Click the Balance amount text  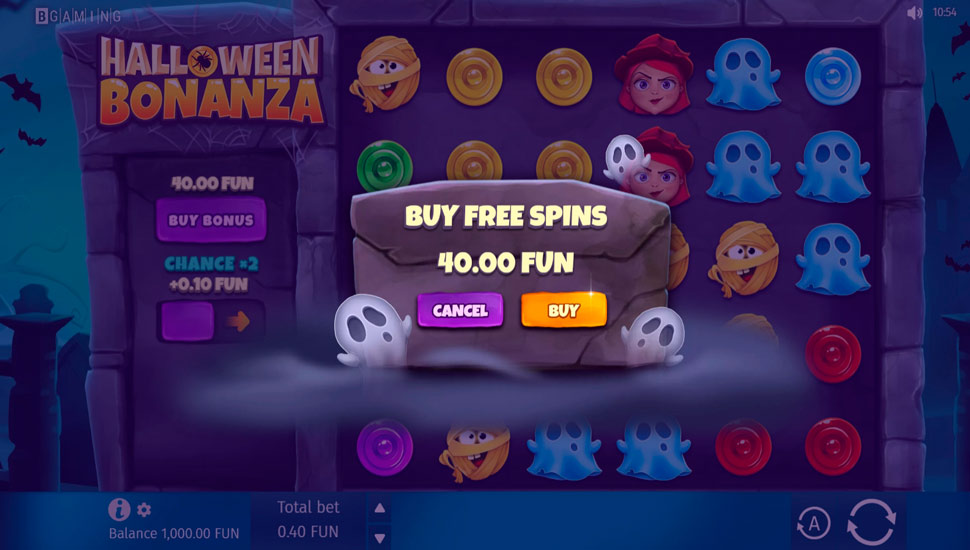point(174,533)
